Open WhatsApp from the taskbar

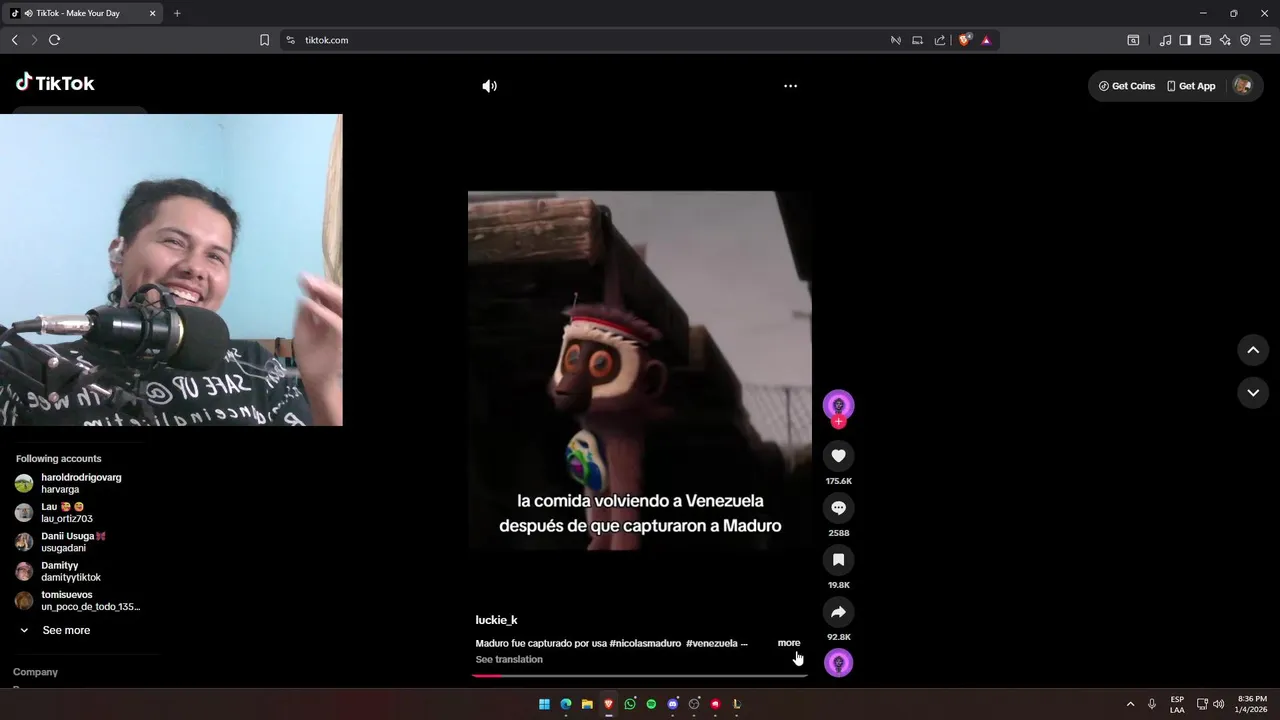[x=630, y=704]
